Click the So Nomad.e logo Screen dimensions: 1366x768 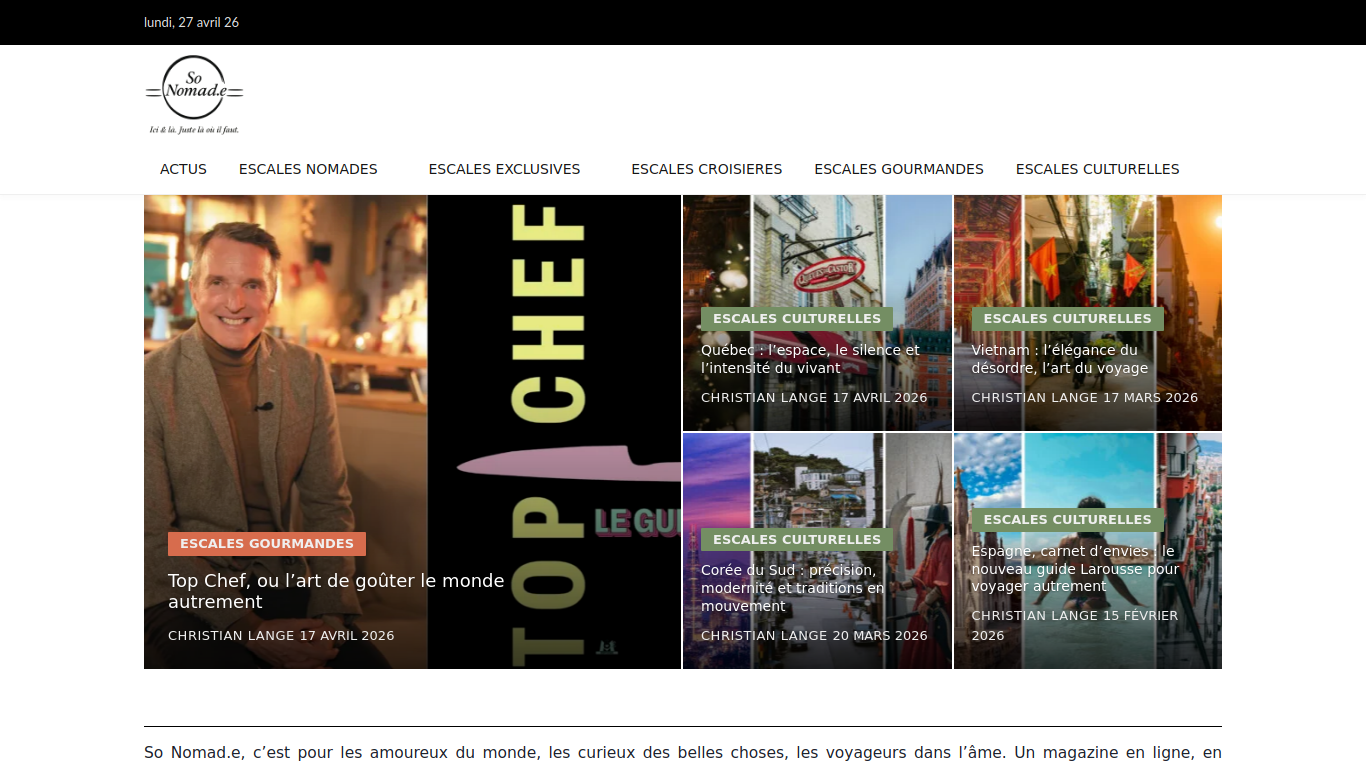pos(194,95)
